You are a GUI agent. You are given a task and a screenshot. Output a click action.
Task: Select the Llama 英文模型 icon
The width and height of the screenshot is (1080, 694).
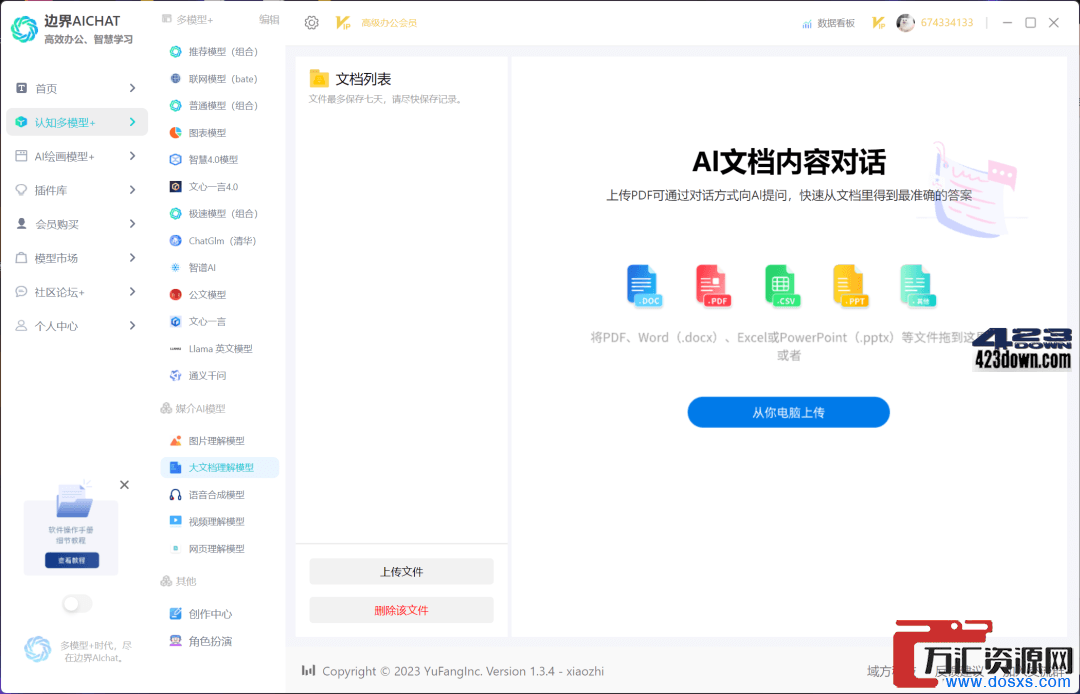(x=176, y=349)
